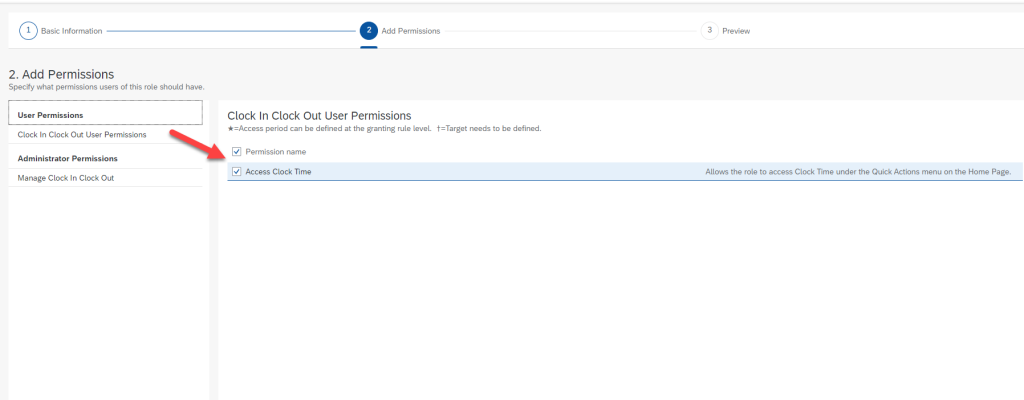Open Clock In Clock Out User Permissions category
Viewport: 1024px width, 400px height.
(x=105, y=135)
